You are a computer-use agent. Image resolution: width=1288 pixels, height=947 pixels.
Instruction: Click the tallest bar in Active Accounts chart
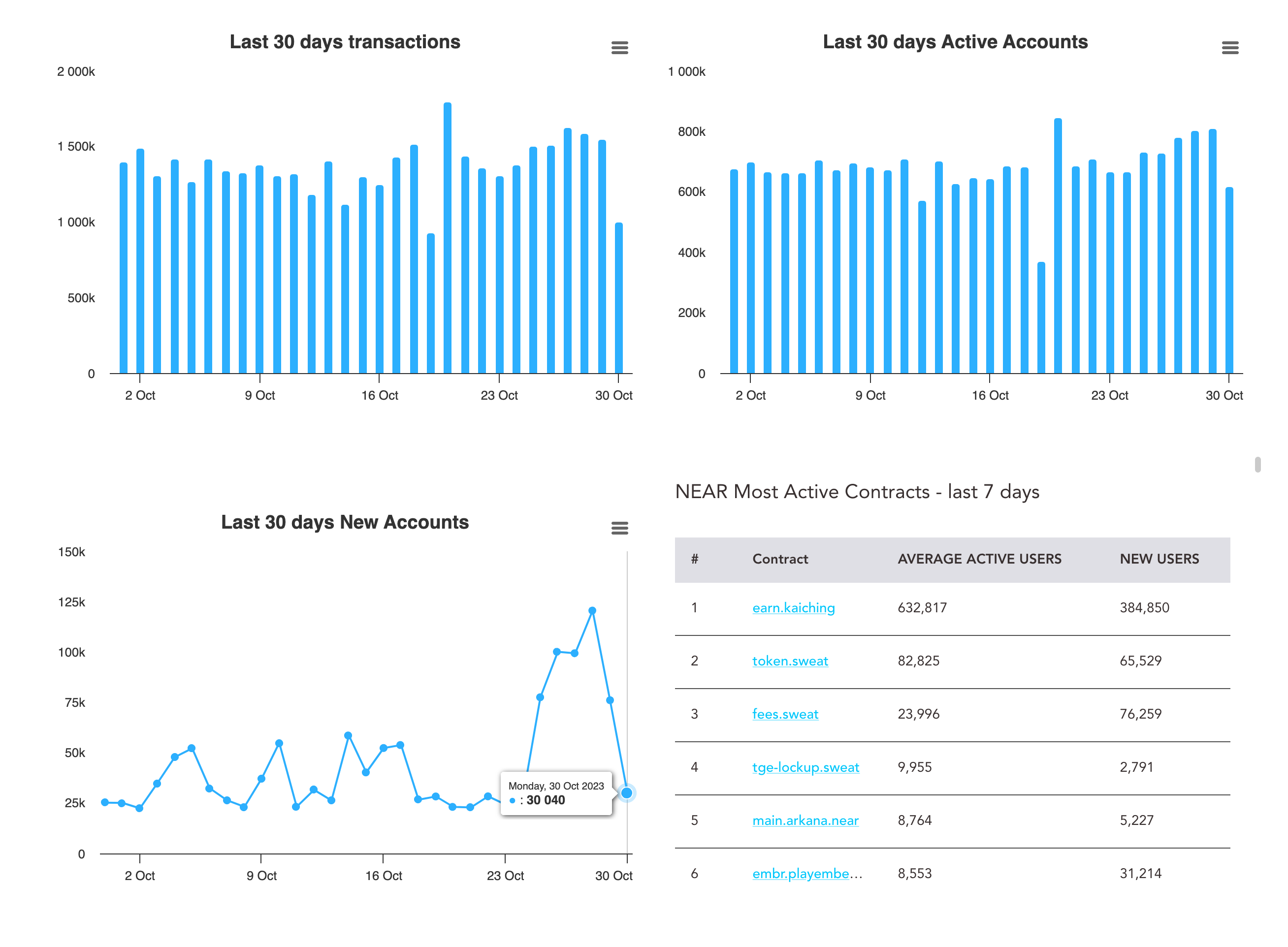point(1058,247)
